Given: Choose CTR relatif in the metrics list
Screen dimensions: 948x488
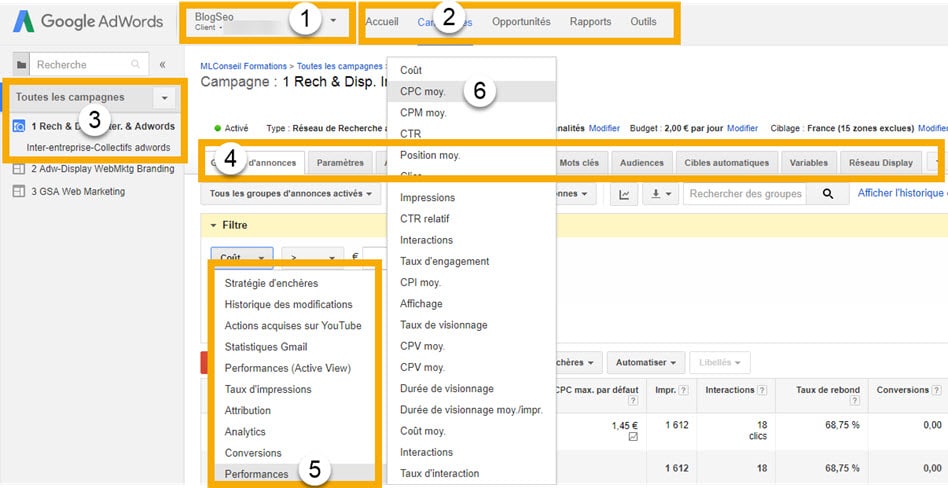Looking at the screenshot, I should click(x=471, y=219).
